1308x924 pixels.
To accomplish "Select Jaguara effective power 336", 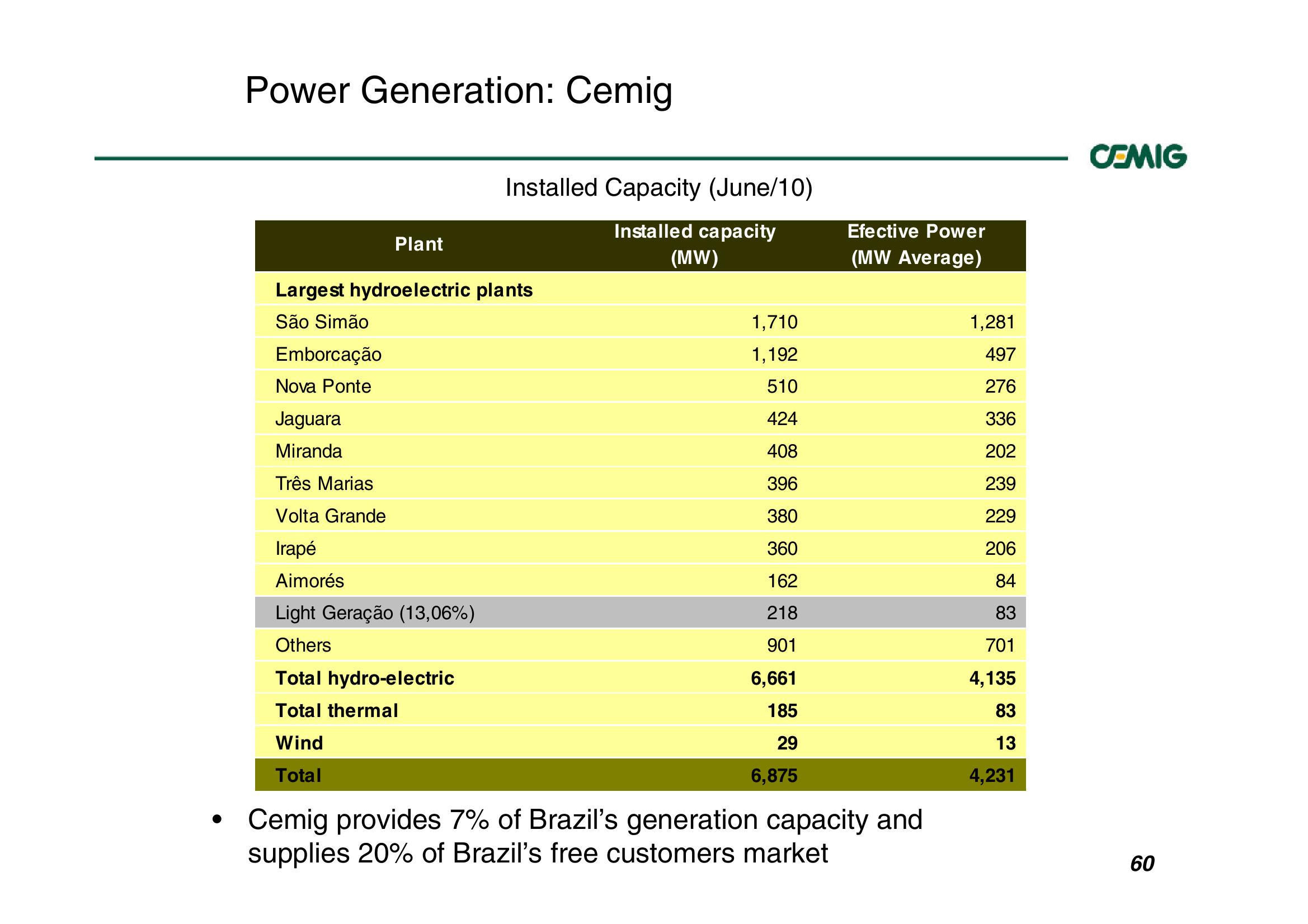I will pos(1000,419).
